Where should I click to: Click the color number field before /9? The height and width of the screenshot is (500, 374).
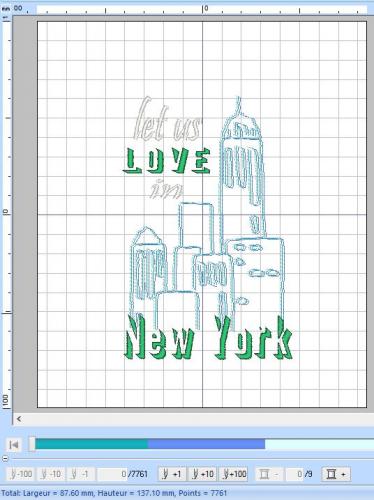click(x=295, y=474)
